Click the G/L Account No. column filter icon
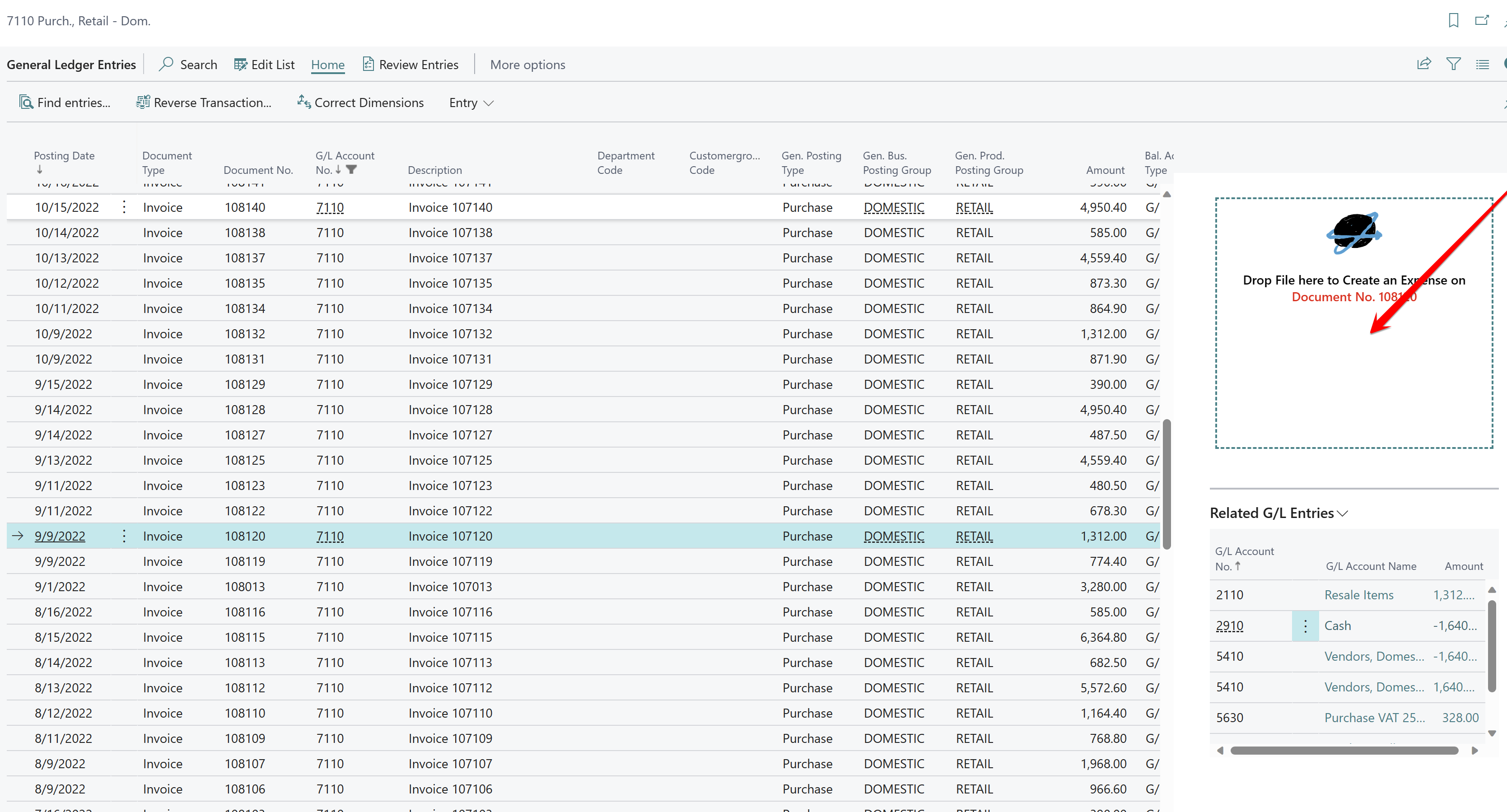Image resolution: width=1507 pixels, height=812 pixels. (351, 170)
